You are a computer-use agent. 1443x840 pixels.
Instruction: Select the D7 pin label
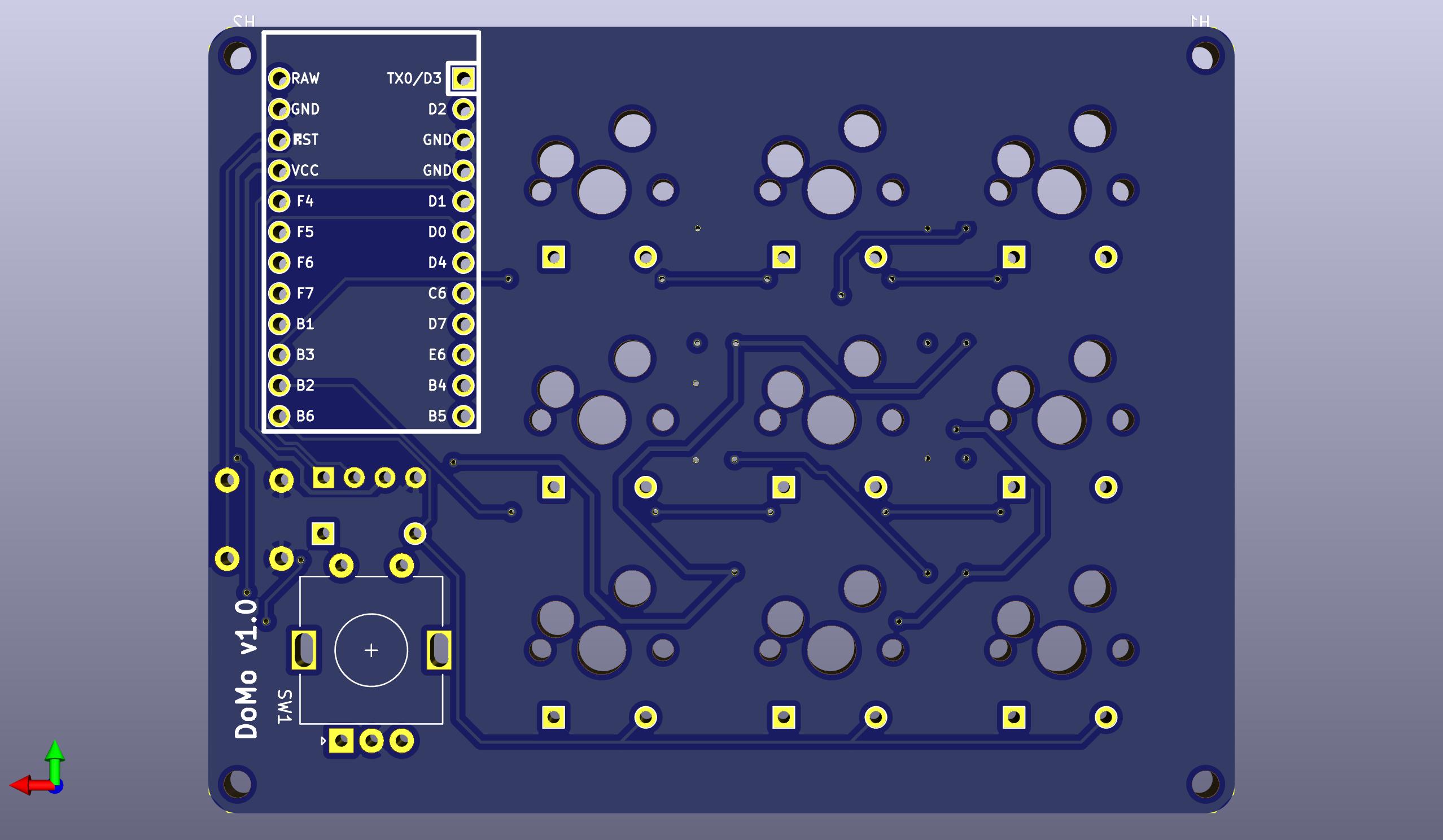[x=437, y=324]
